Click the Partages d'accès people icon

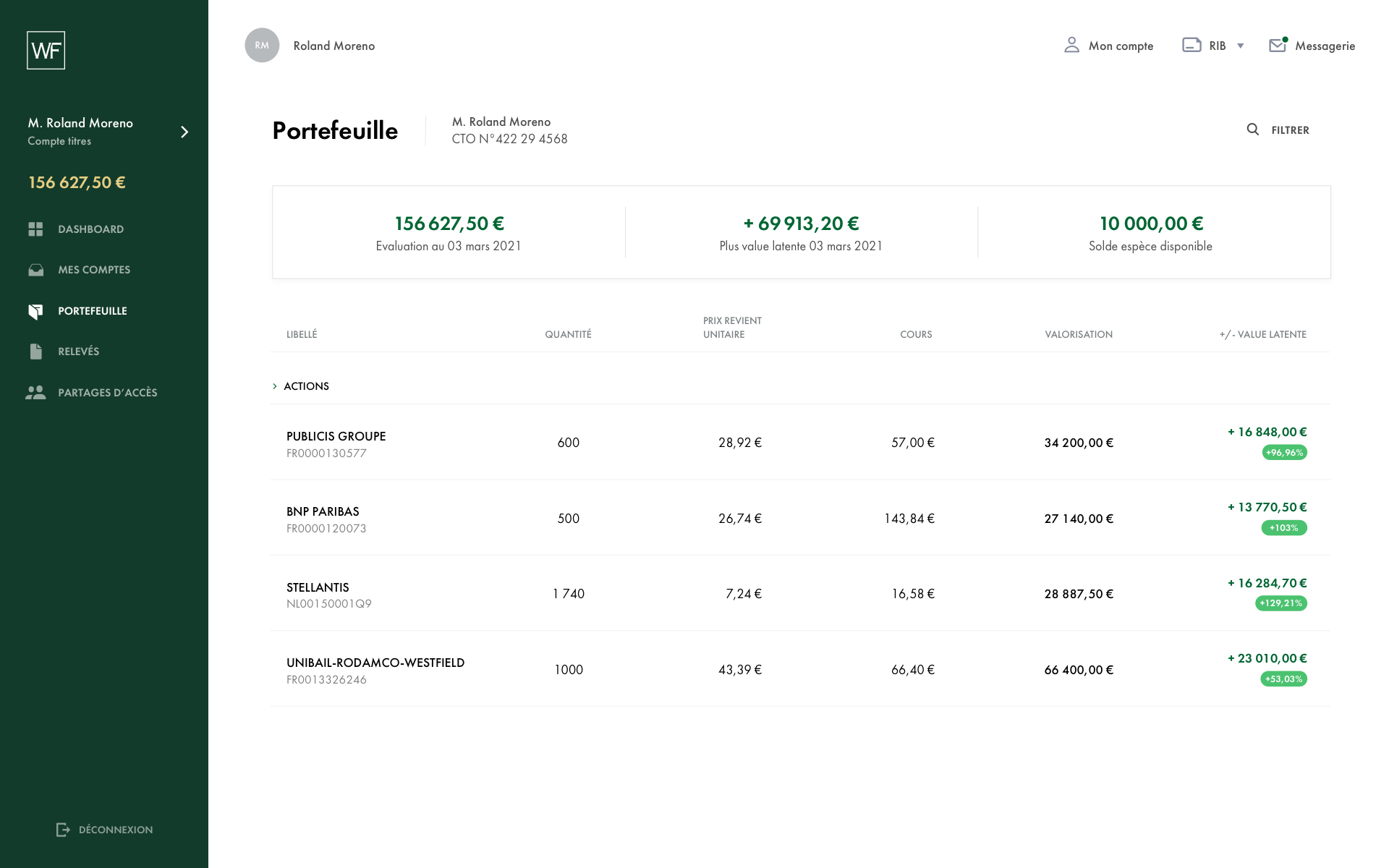pos(35,392)
